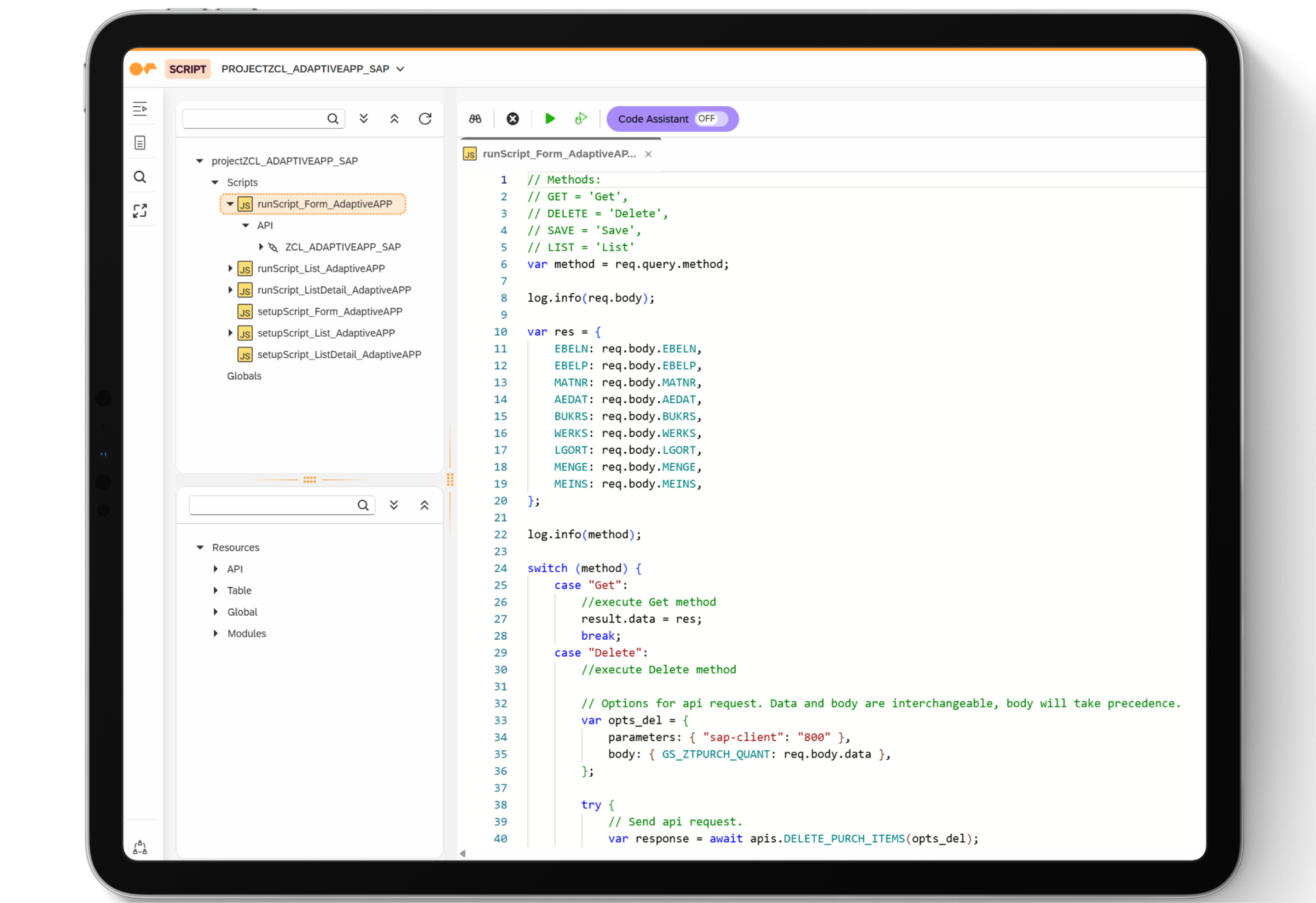Viewport: 1316px width, 903px height.
Task: Collapse all nodes in the Resources panel
Action: pos(424,505)
